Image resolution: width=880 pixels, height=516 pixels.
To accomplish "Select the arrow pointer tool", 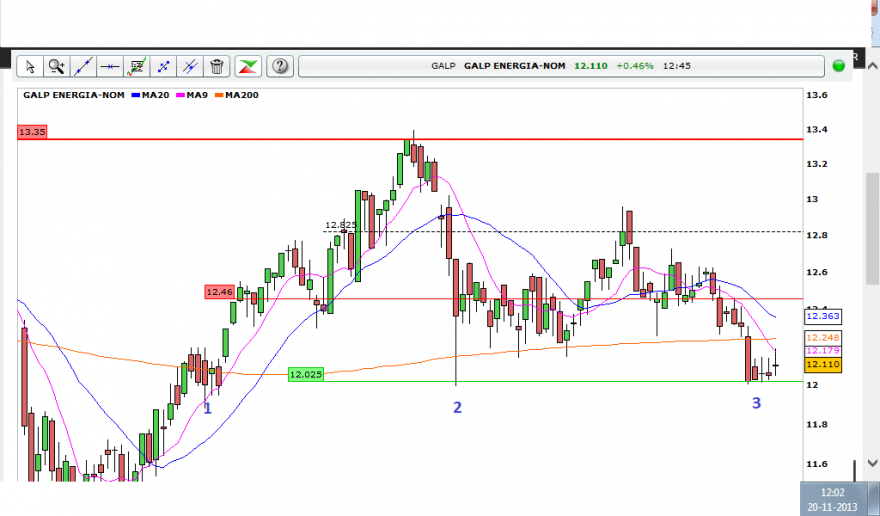I will [x=30, y=66].
